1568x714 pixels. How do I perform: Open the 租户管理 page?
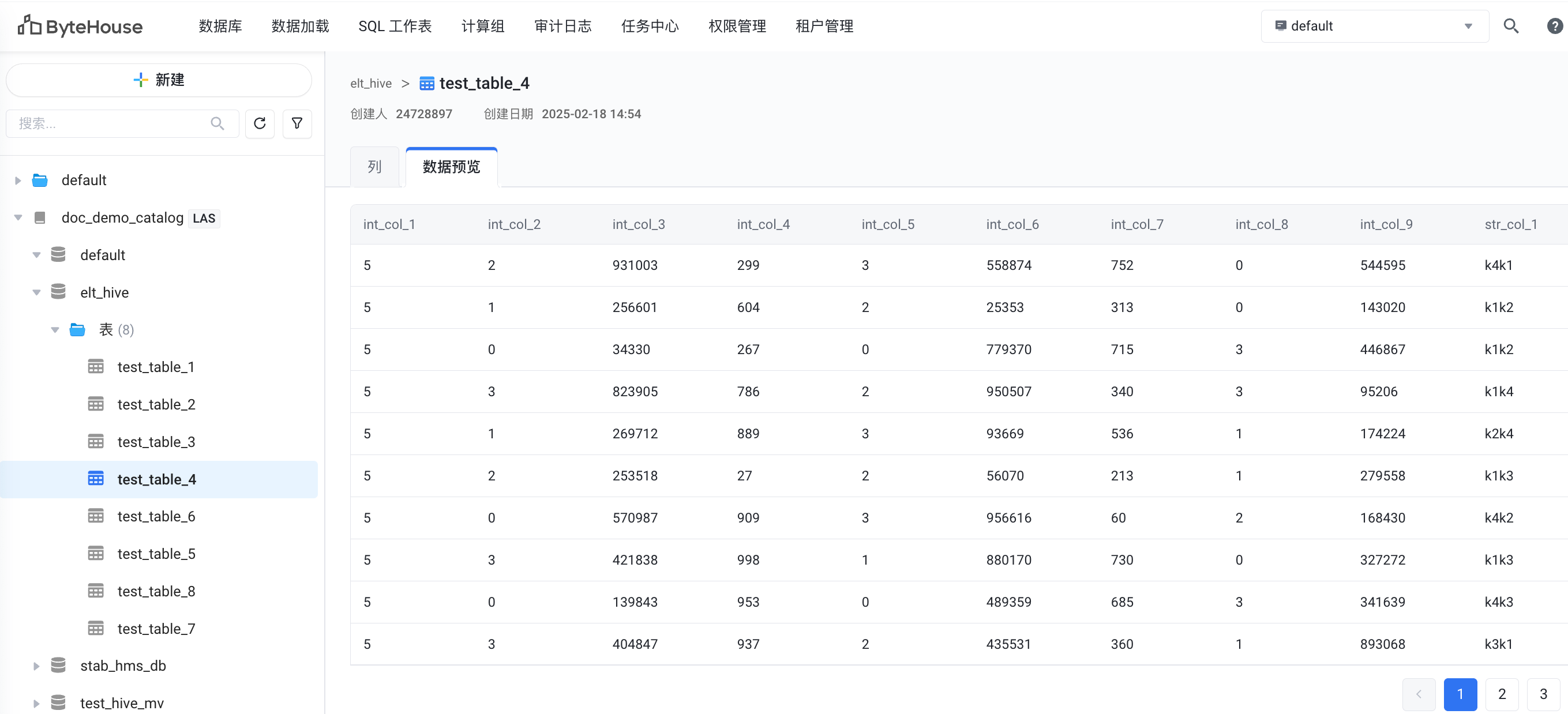click(x=825, y=26)
